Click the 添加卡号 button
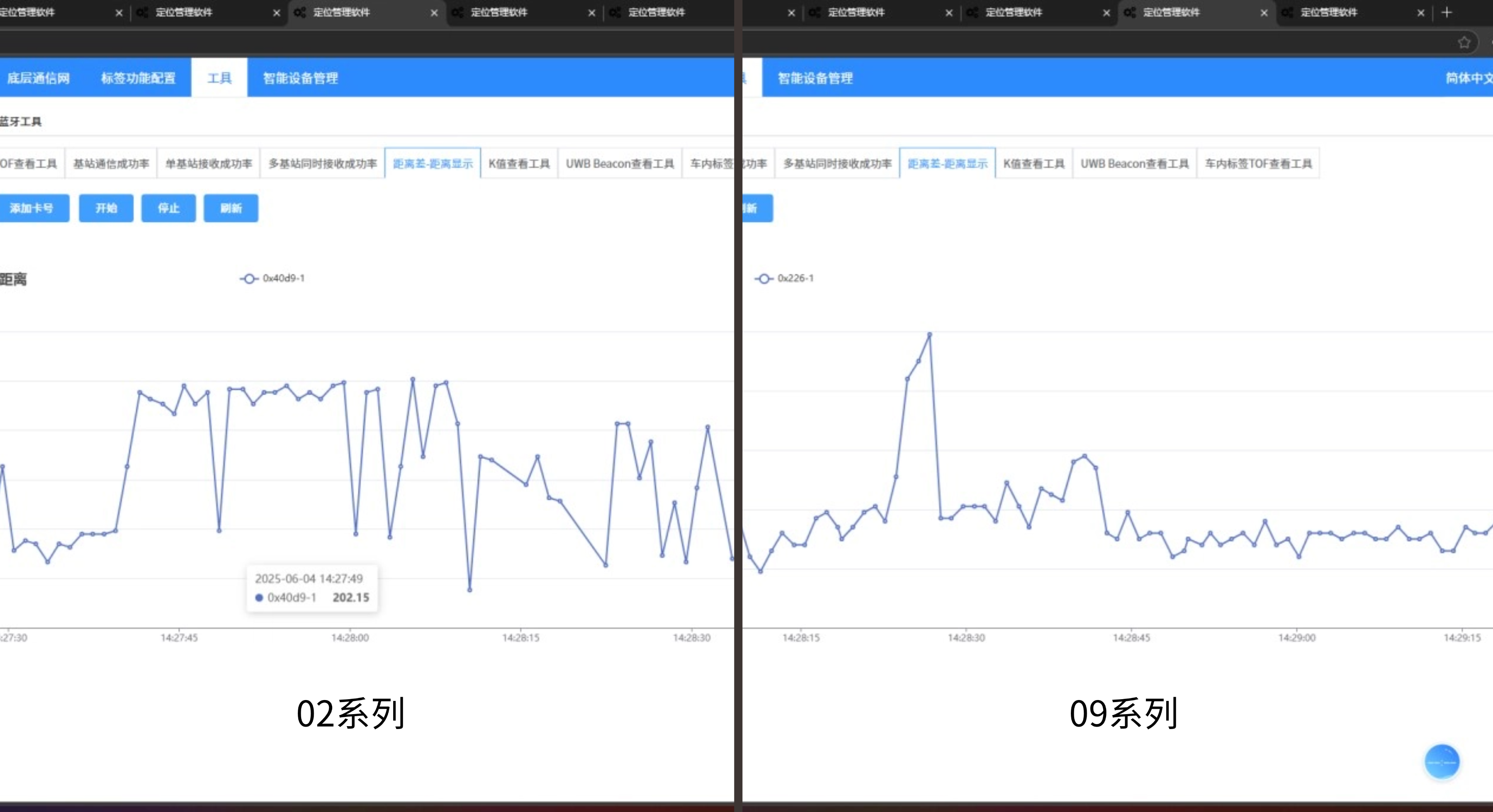The width and height of the screenshot is (1493, 812). point(32,208)
